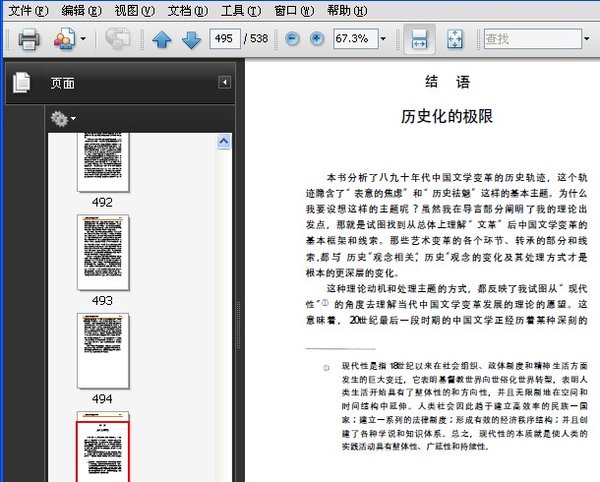The height and width of the screenshot is (482, 600).
Task: Zoom out with the minus button
Action: [x=292, y=40]
